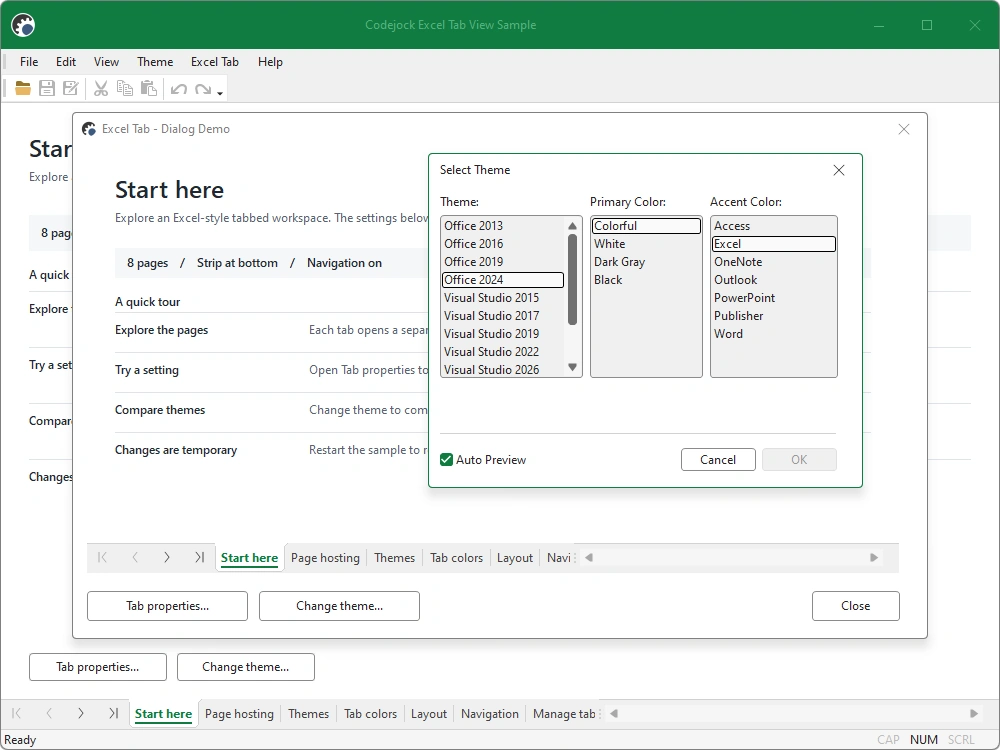The height and width of the screenshot is (750, 1000).
Task: Jump to last tab in Dialog Demo strip
Action: (199, 557)
